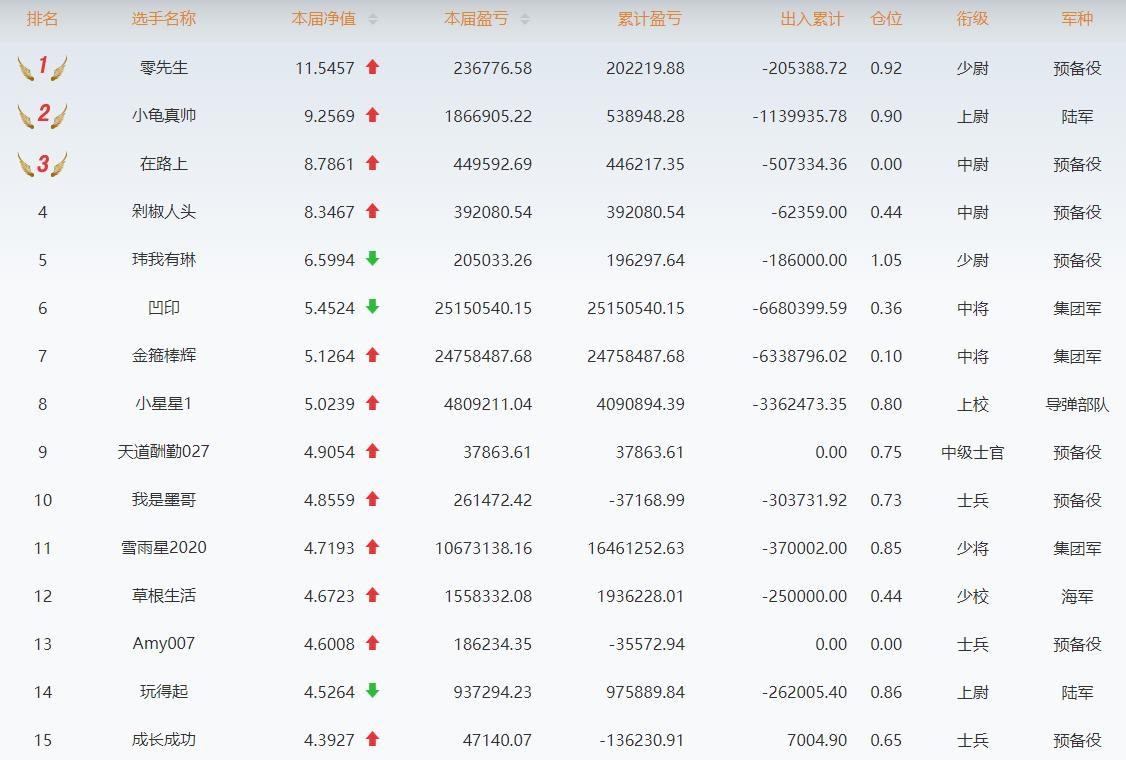Viewport: 1126px width, 760px height.
Task: Click the rank 2 gold wings badge
Action: coord(42,116)
